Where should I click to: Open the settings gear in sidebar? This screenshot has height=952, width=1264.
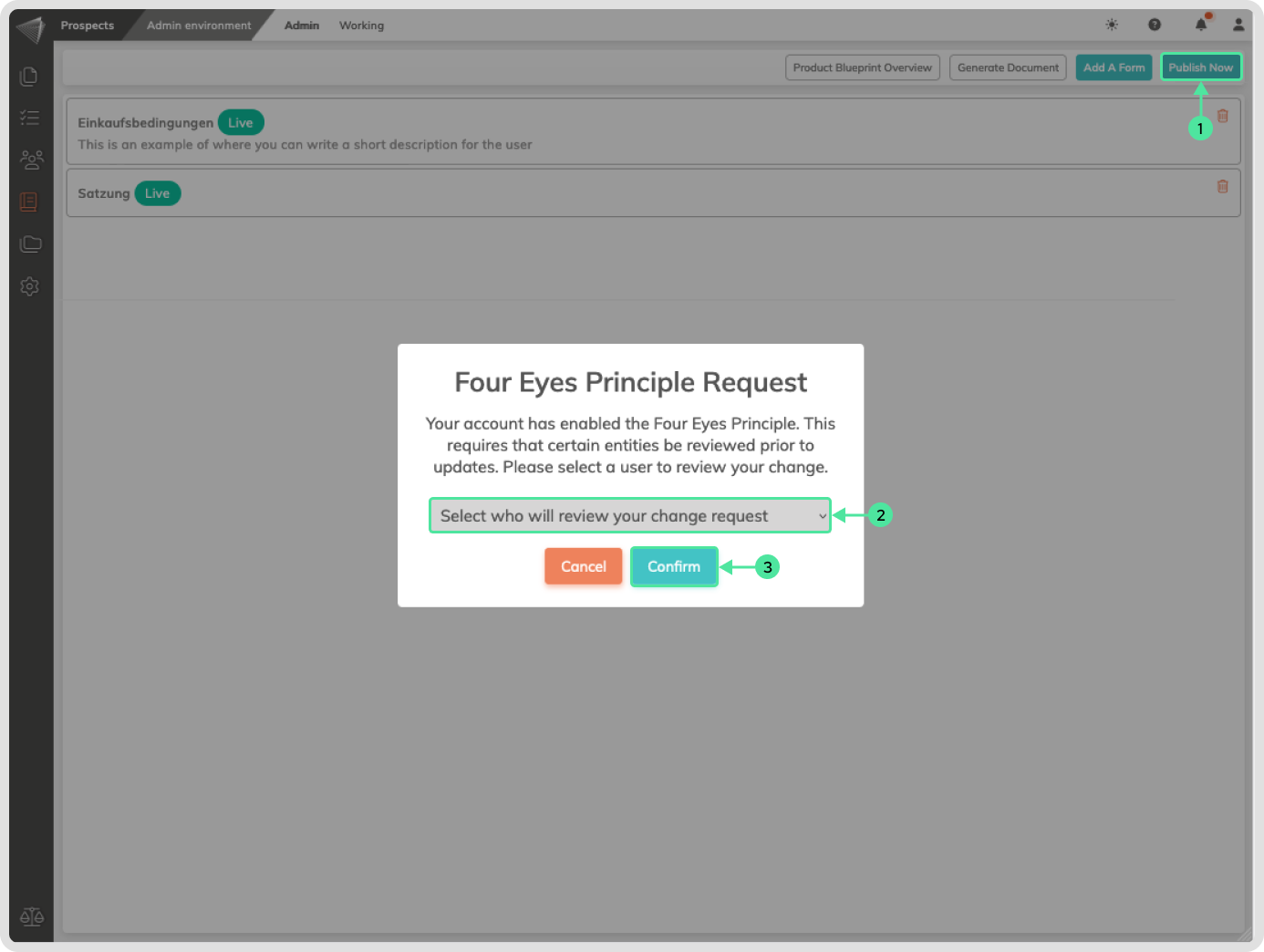[29, 286]
